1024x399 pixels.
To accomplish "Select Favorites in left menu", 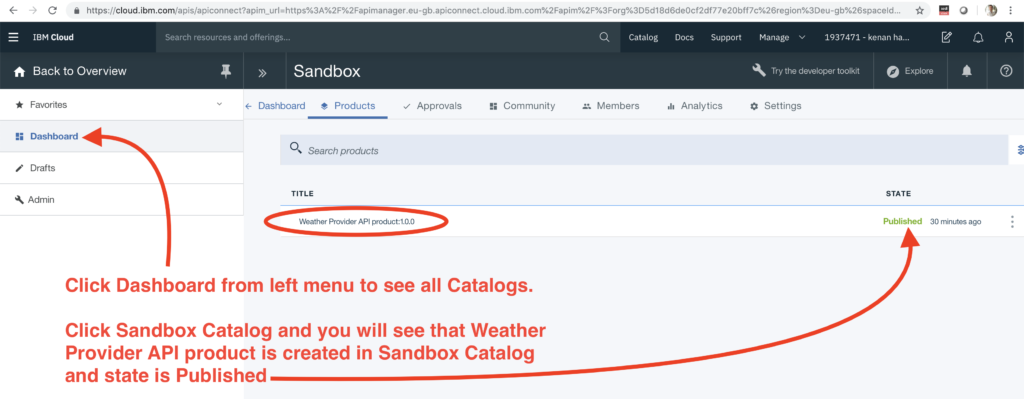I will pyautogui.click(x=48, y=104).
